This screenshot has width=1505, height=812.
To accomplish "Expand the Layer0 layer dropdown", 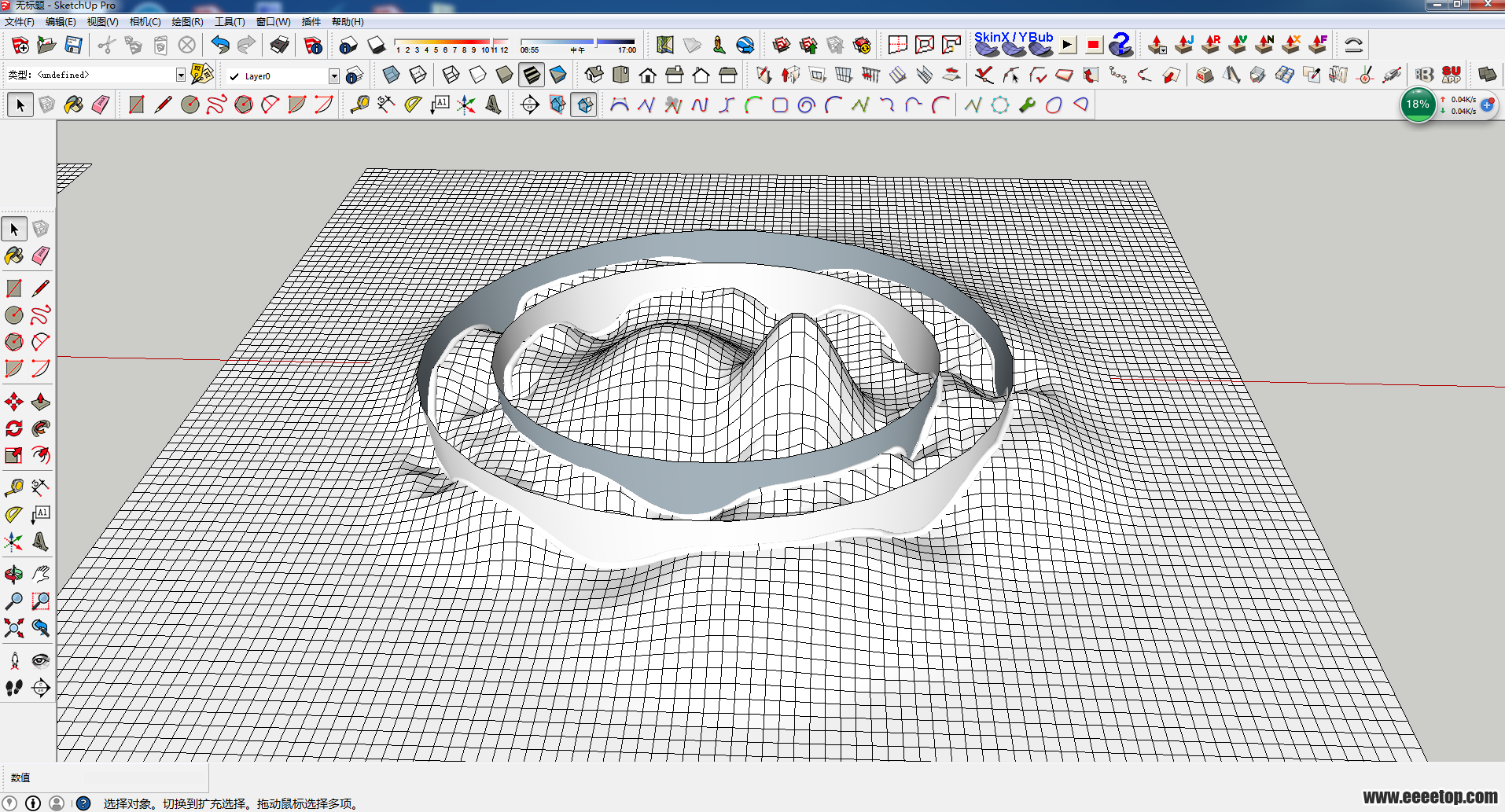I will [334, 75].
